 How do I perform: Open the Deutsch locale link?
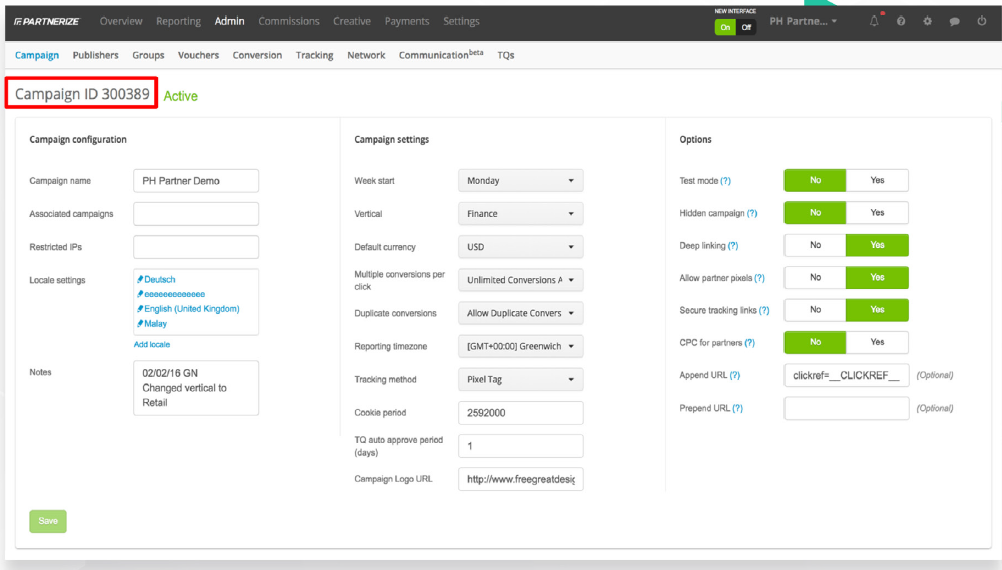pos(160,279)
